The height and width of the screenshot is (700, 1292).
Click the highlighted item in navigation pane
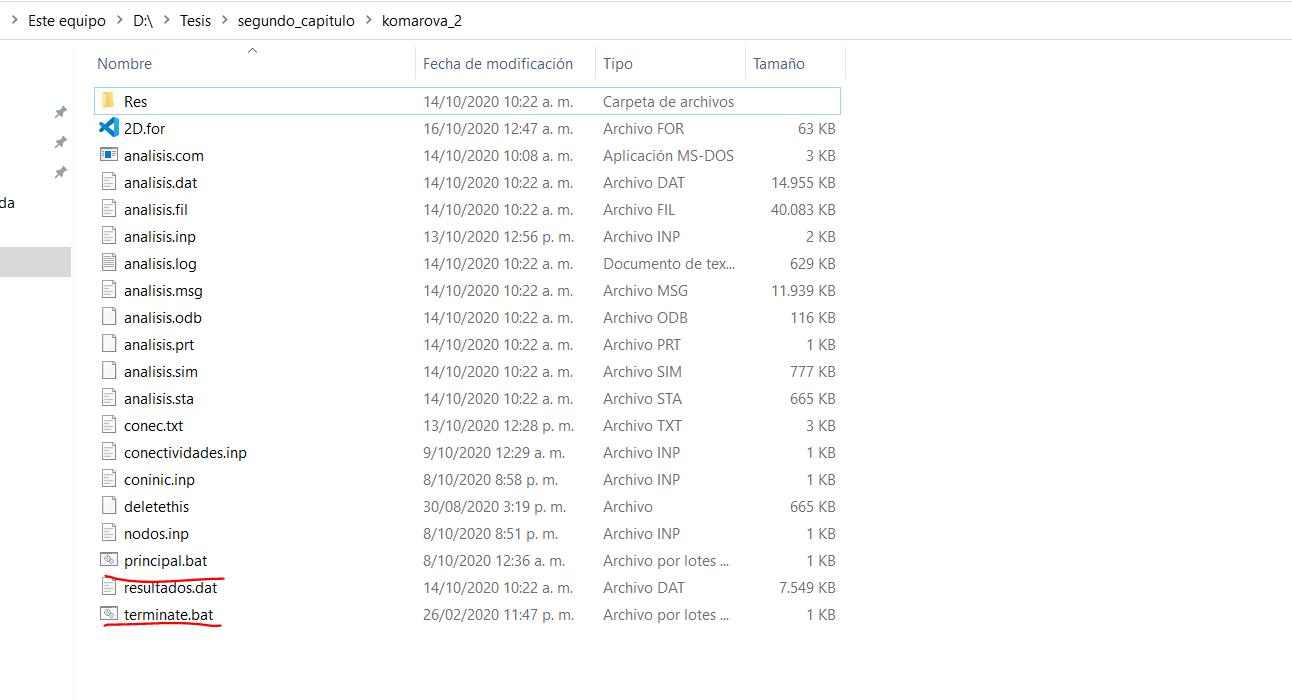pyautogui.click(x=35, y=261)
